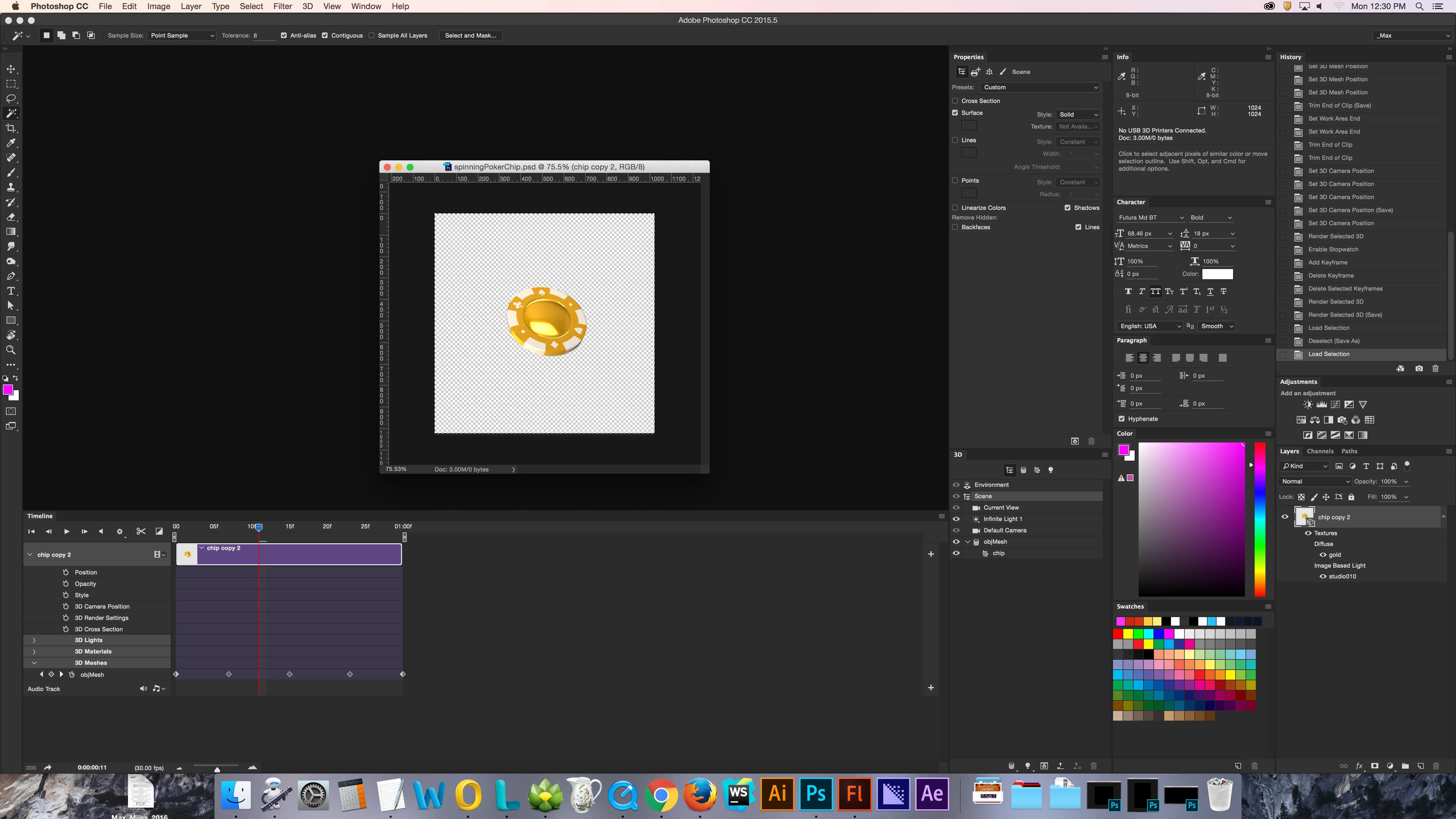1456x819 pixels.
Task: Uncheck the Contiguous option
Action: tap(325, 36)
